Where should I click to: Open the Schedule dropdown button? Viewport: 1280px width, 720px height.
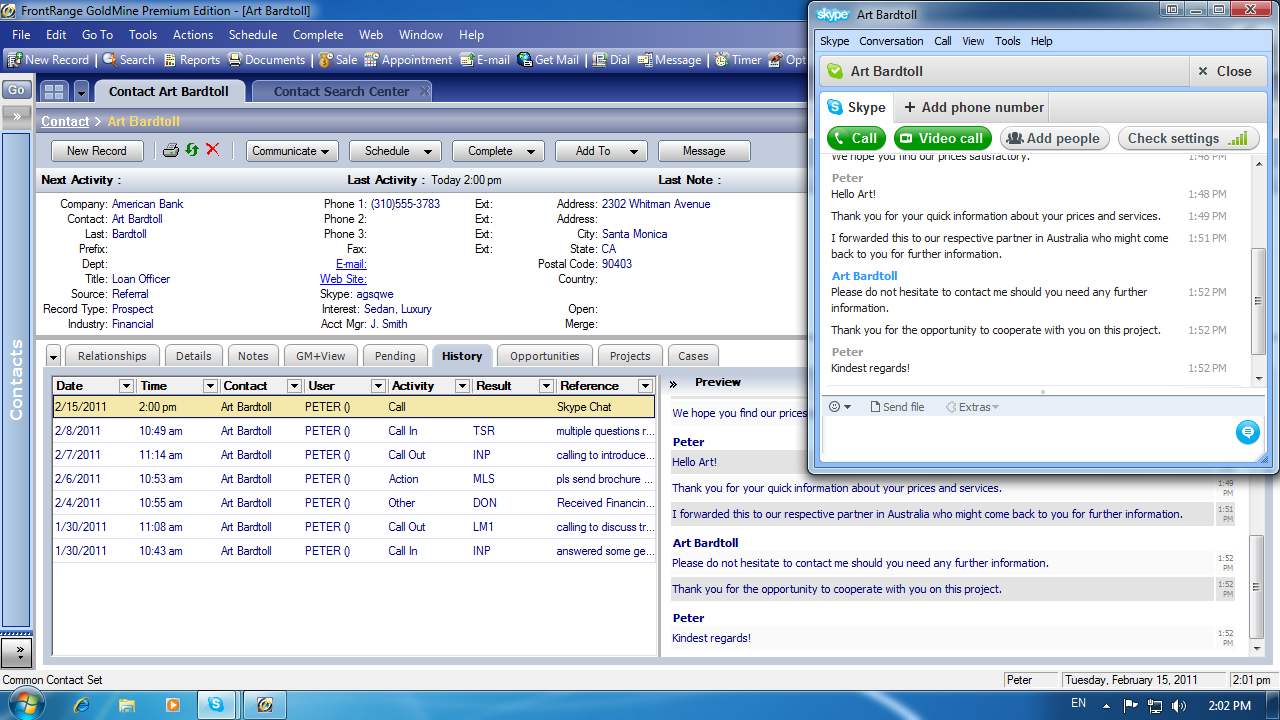pos(395,151)
